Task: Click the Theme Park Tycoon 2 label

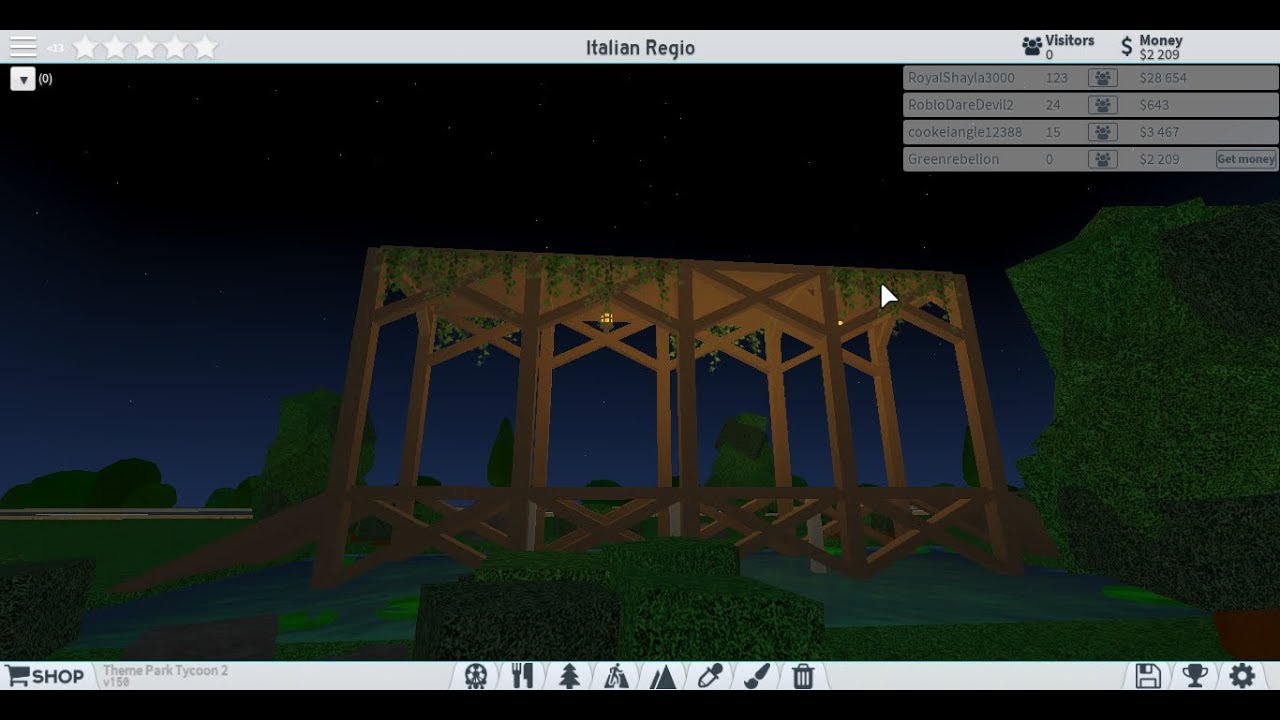Action: [x=165, y=671]
